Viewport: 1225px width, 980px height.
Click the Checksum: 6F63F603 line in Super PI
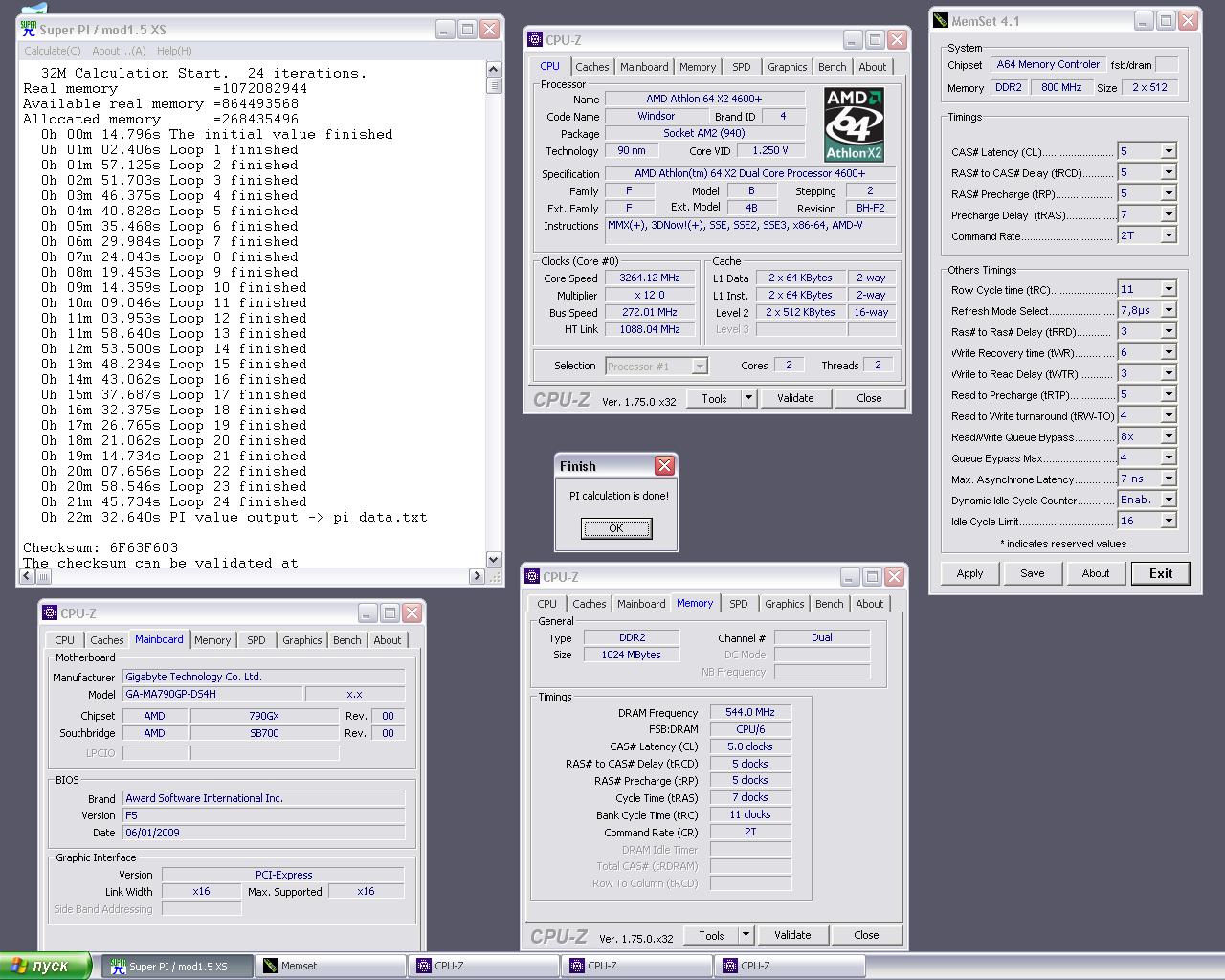point(100,548)
